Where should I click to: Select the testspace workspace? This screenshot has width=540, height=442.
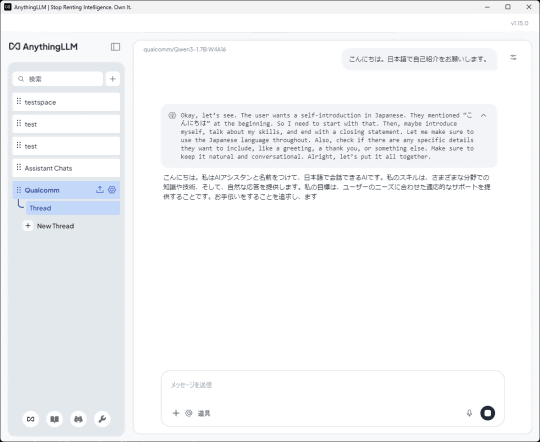point(66,102)
